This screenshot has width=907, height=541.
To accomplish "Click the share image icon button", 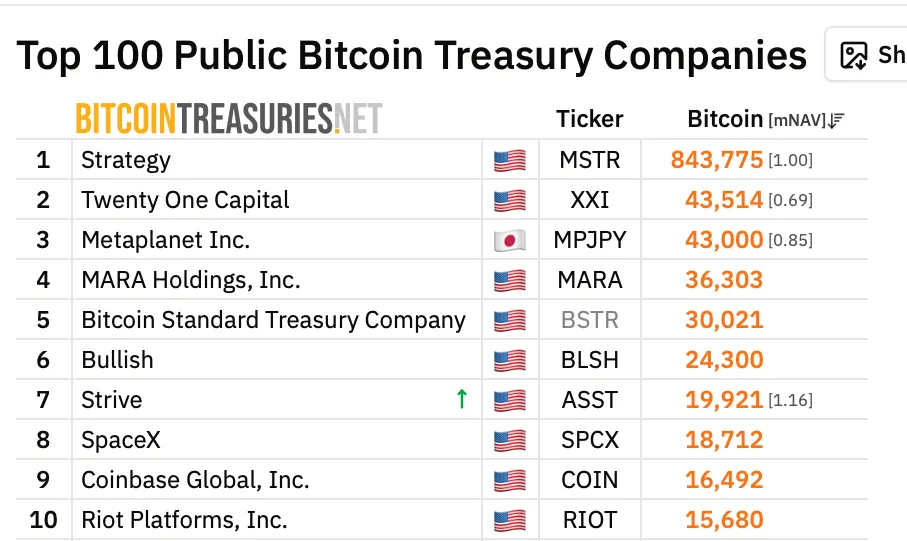I will pos(853,56).
